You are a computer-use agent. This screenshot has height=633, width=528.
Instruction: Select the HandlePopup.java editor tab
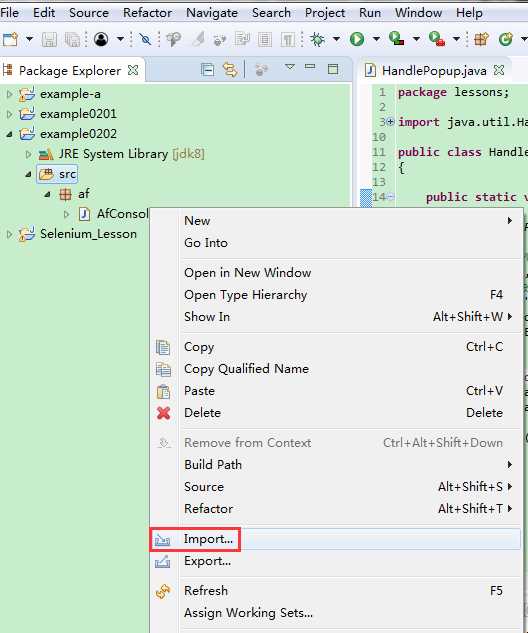point(434,71)
